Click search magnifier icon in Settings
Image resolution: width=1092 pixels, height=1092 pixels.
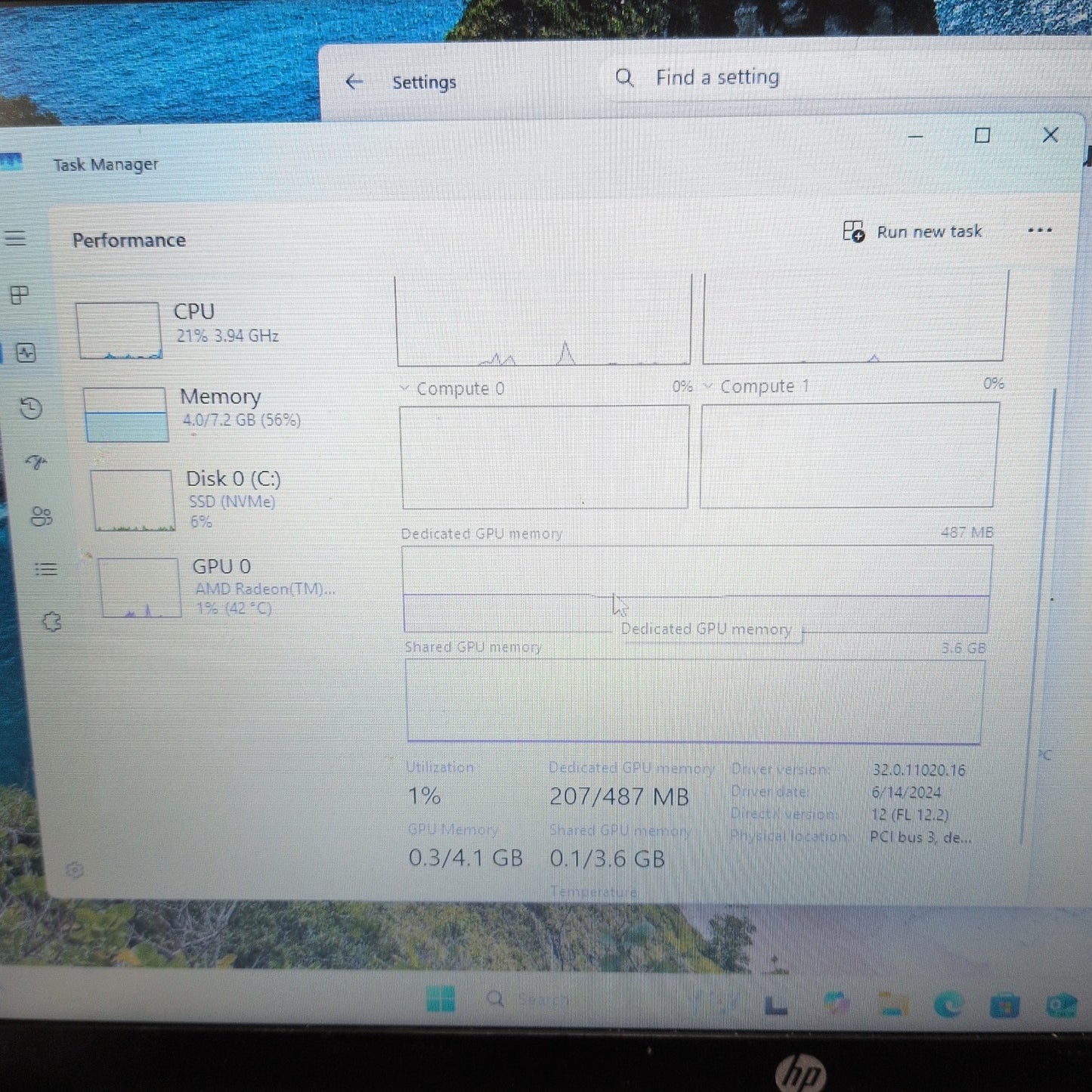(x=624, y=77)
